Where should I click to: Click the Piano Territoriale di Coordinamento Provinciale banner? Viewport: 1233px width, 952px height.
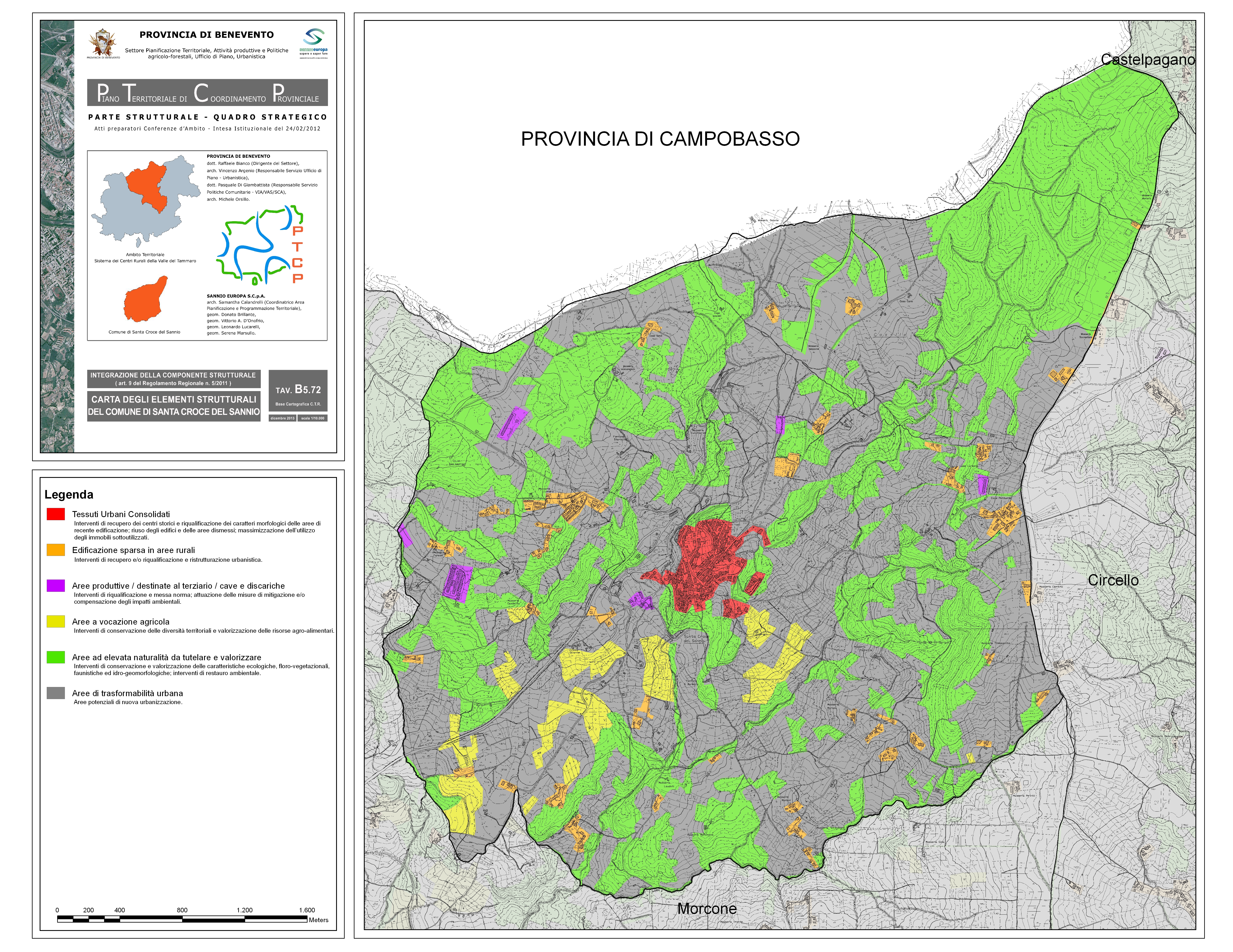click(207, 93)
